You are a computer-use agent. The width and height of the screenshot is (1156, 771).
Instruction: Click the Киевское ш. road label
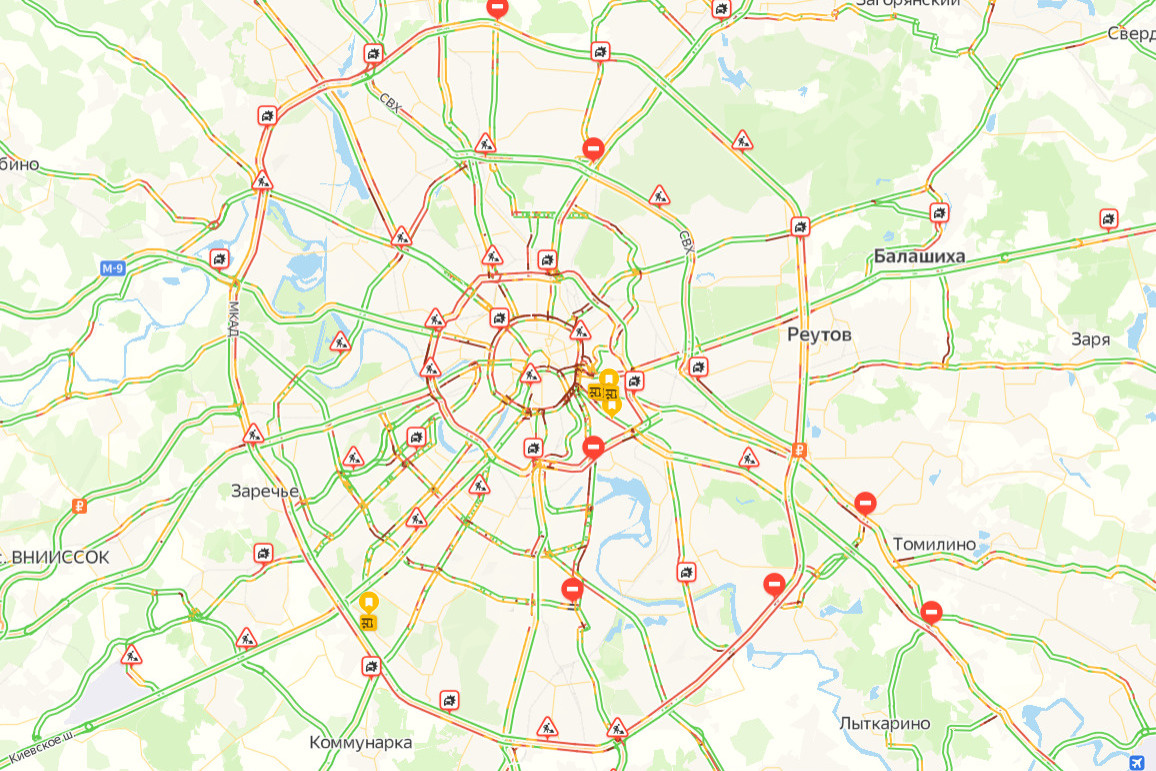tap(42, 746)
